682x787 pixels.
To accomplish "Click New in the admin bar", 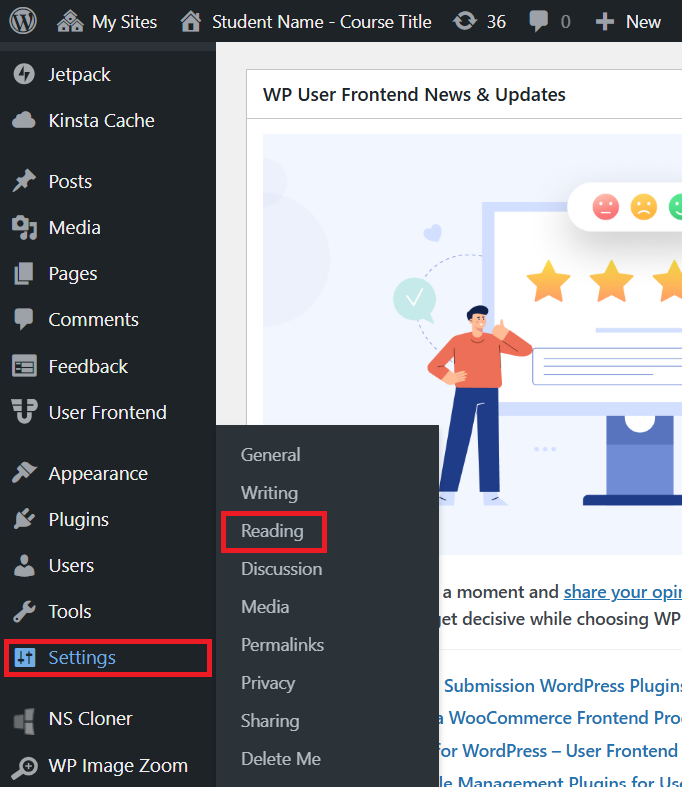I will click(643, 22).
